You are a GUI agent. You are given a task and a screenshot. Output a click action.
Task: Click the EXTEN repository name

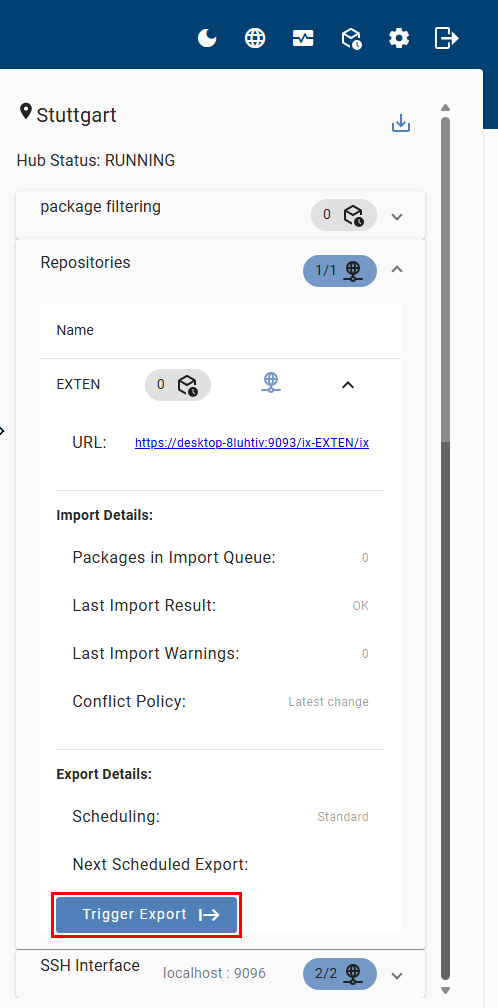[x=78, y=384]
